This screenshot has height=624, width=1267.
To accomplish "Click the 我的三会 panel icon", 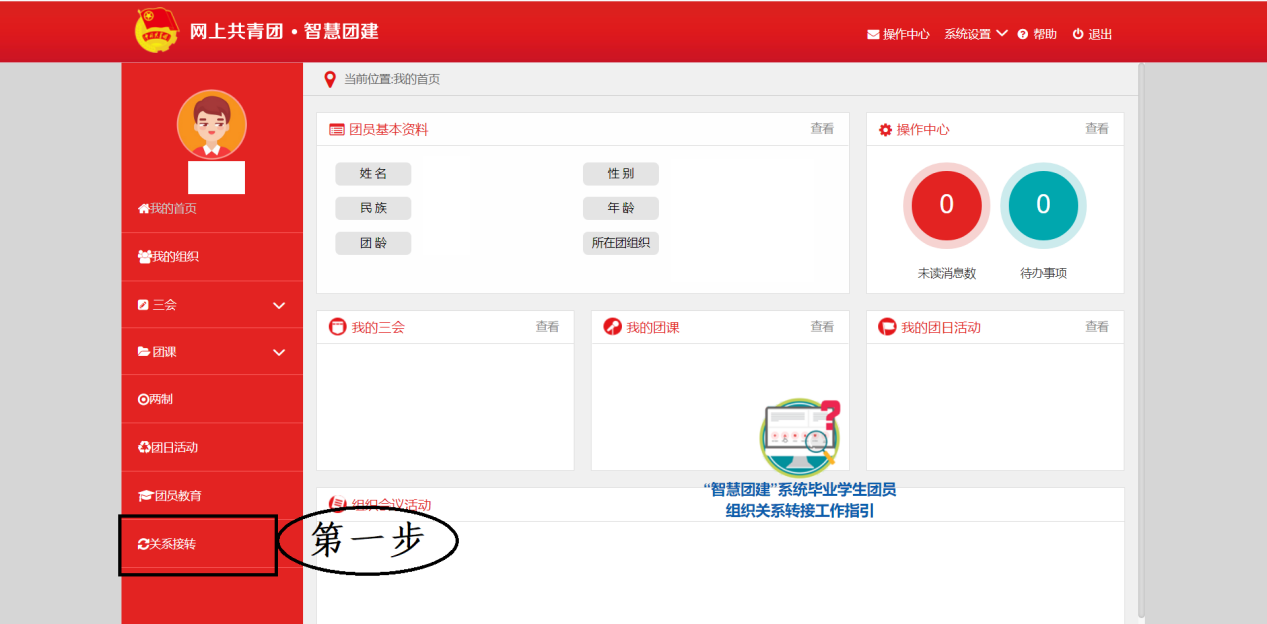I will (x=337, y=327).
